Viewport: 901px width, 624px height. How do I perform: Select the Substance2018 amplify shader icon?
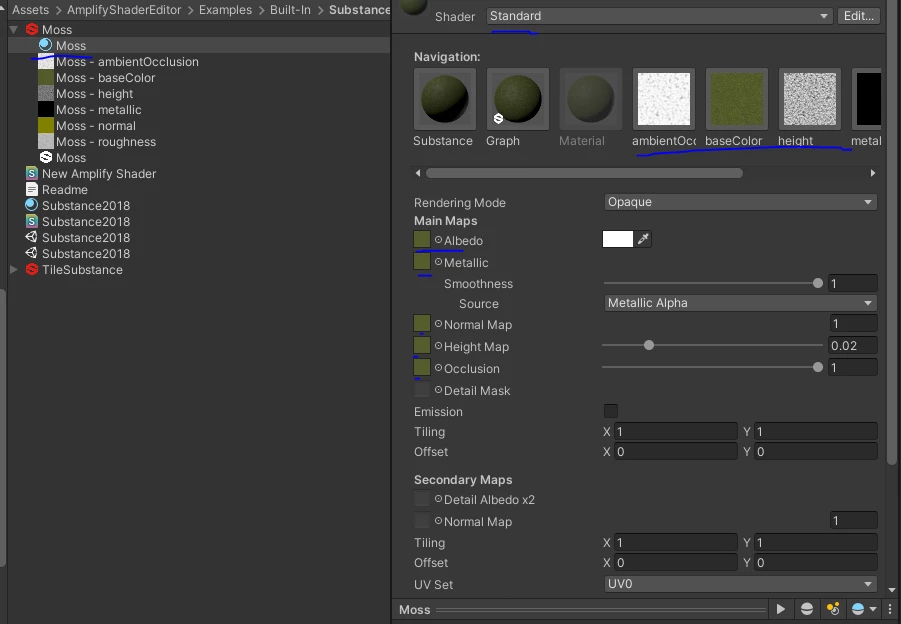click(x=32, y=221)
